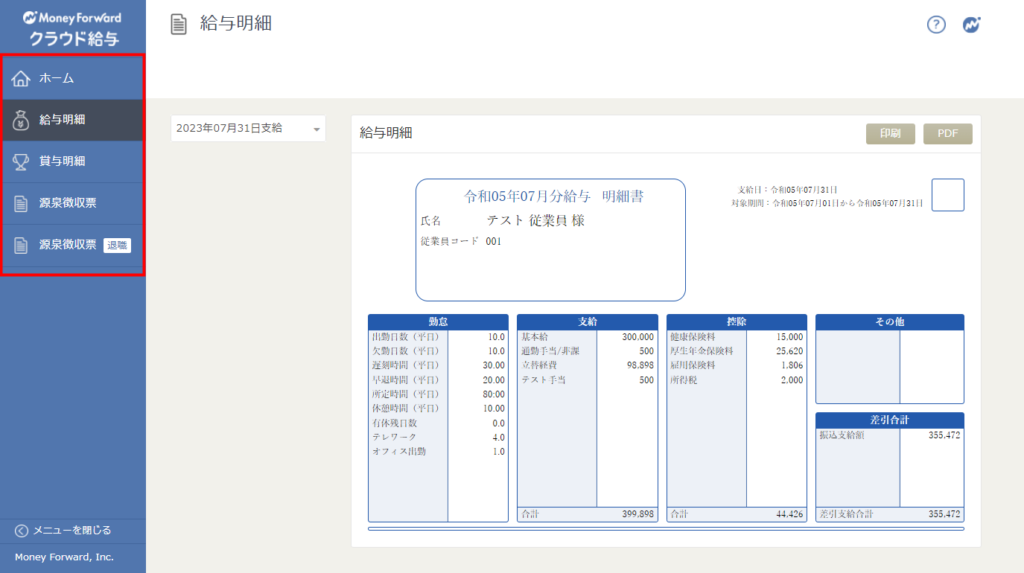Click the 令和05年07月分給与 明細書 title
Image resolution: width=1024 pixels, height=573 pixels.
pos(554,196)
